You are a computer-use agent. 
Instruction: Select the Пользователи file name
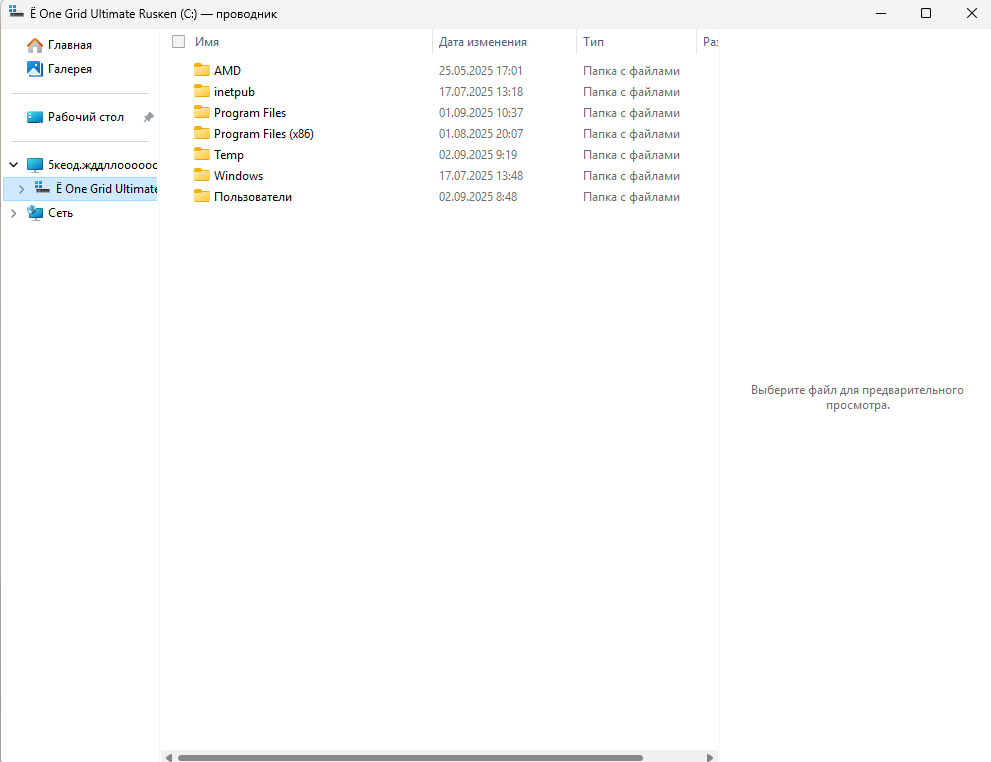pos(253,197)
